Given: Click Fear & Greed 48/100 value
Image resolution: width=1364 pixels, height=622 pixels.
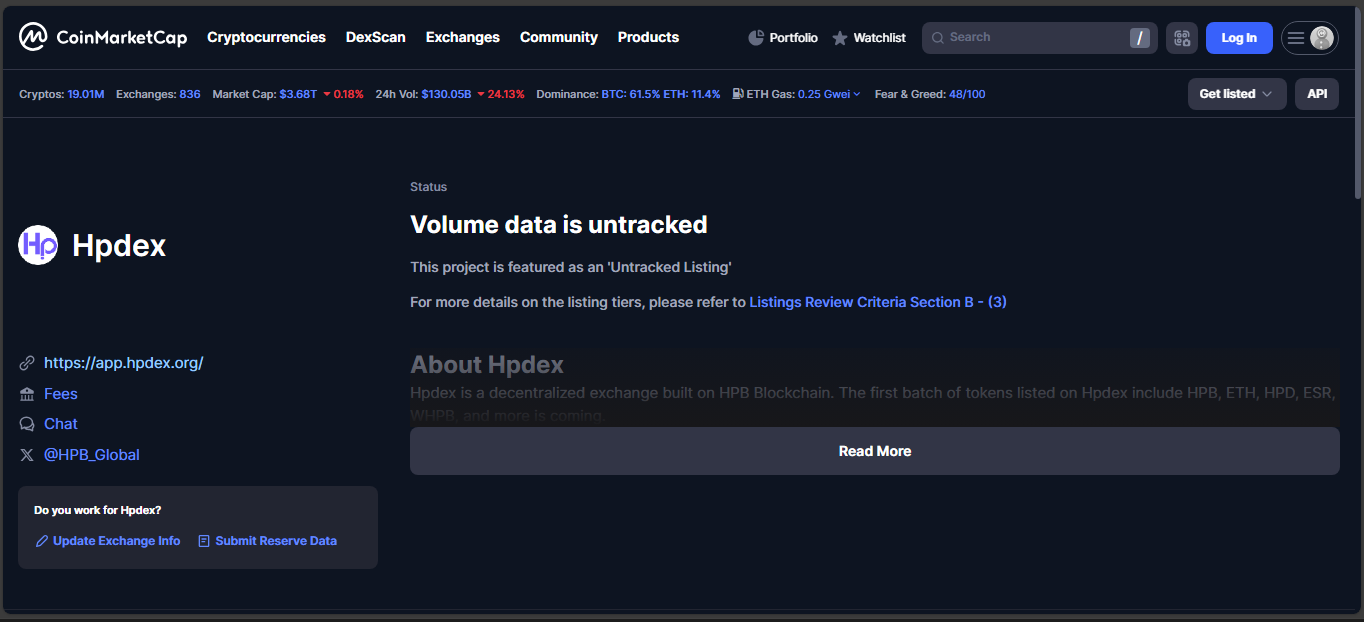Looking at the screenshot, I should pos(967,94).
